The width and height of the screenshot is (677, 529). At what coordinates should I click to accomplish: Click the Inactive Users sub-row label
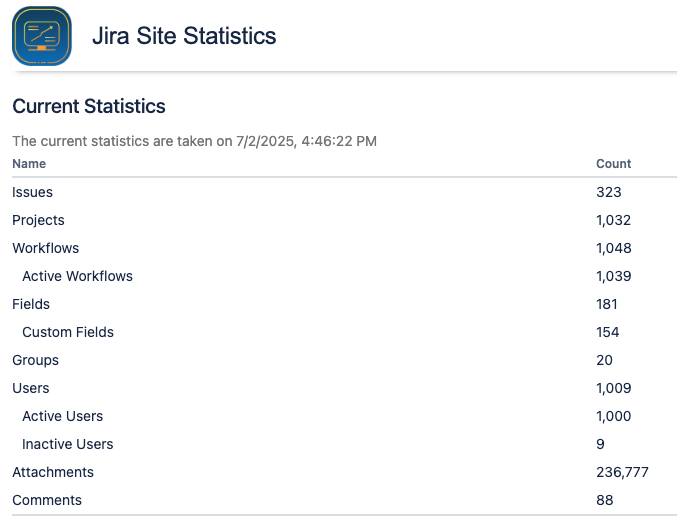pos(67,444)
